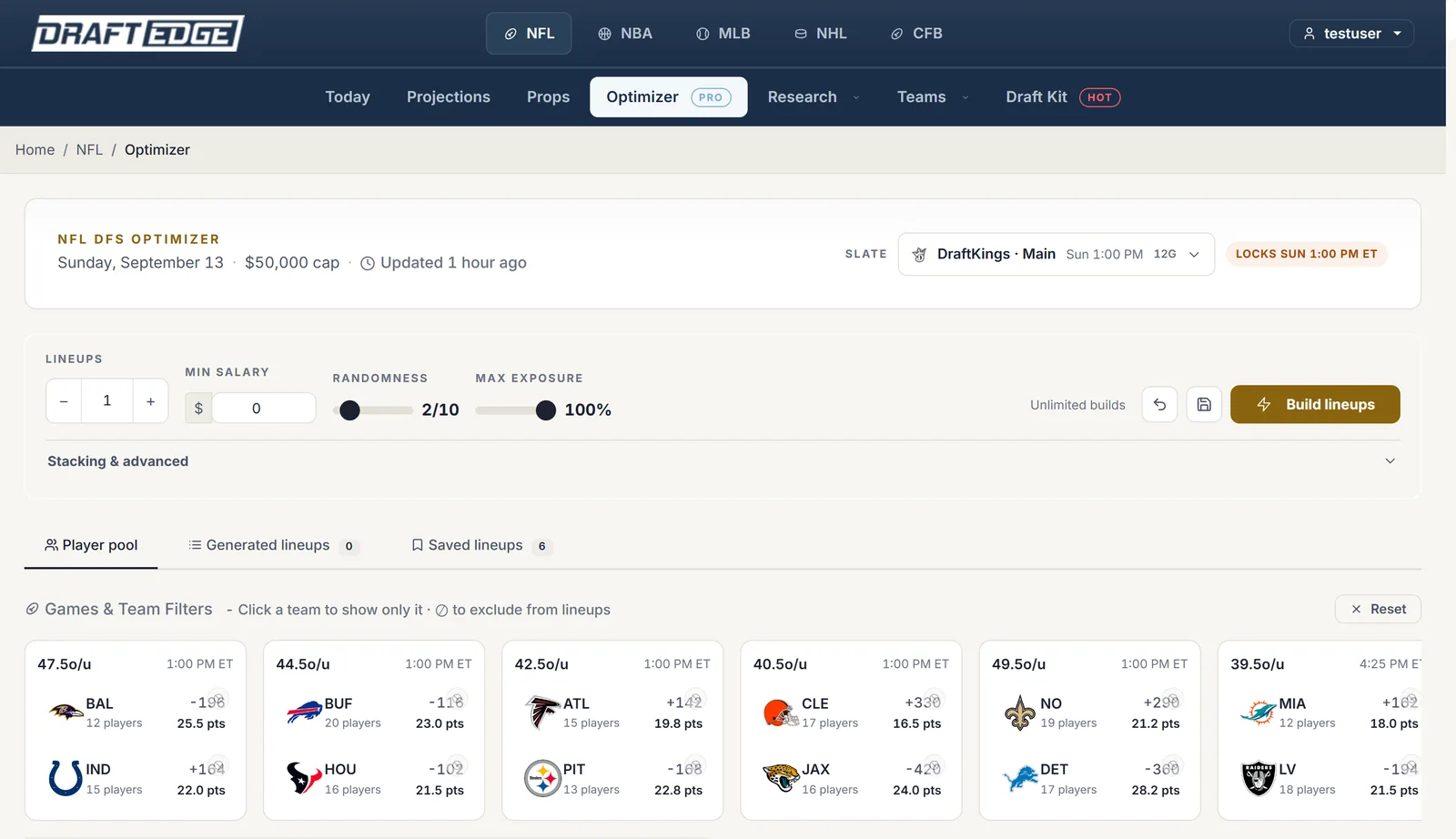
Task: Click the Buffalo Bills team logo
Action: pos(304,713)
